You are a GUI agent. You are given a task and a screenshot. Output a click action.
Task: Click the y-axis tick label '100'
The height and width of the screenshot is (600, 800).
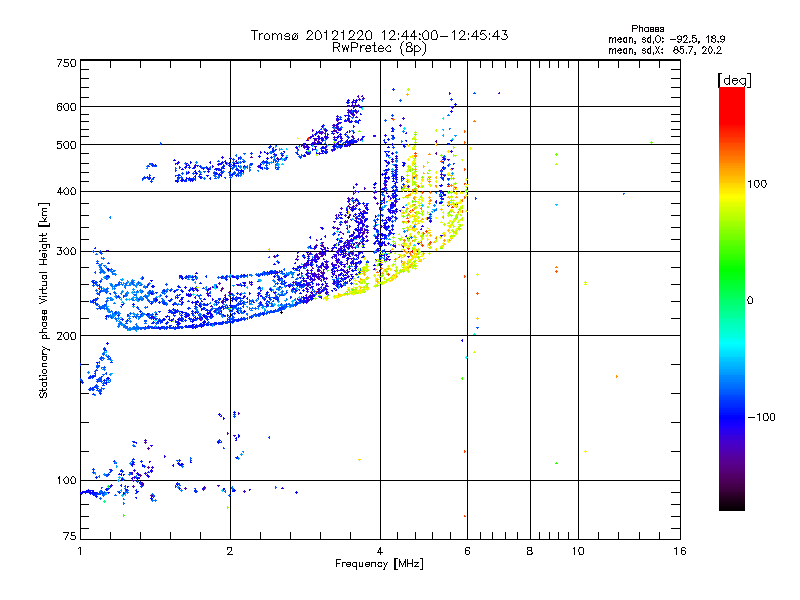coord(66,481)
